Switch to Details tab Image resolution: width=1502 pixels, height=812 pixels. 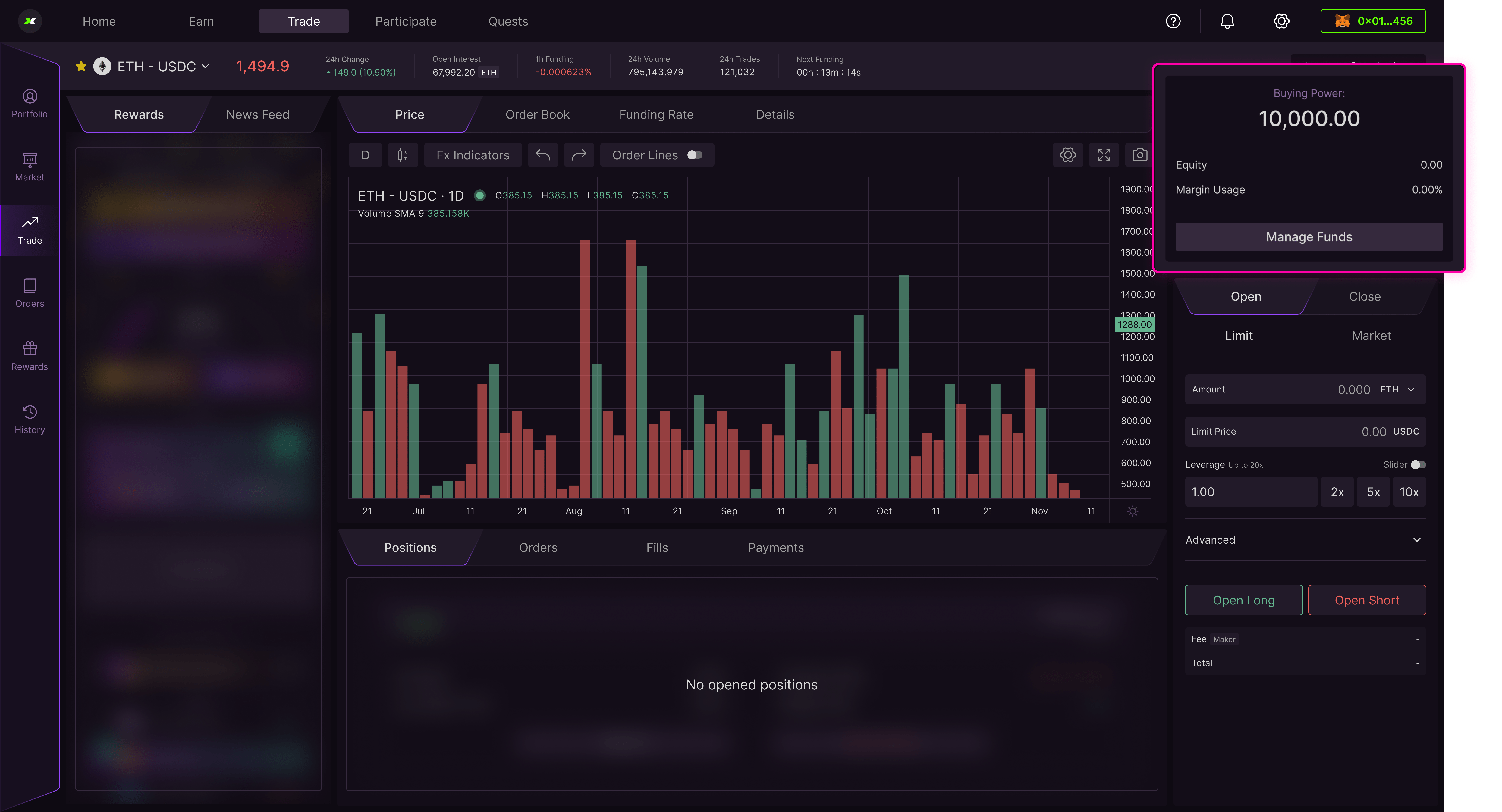775,115
